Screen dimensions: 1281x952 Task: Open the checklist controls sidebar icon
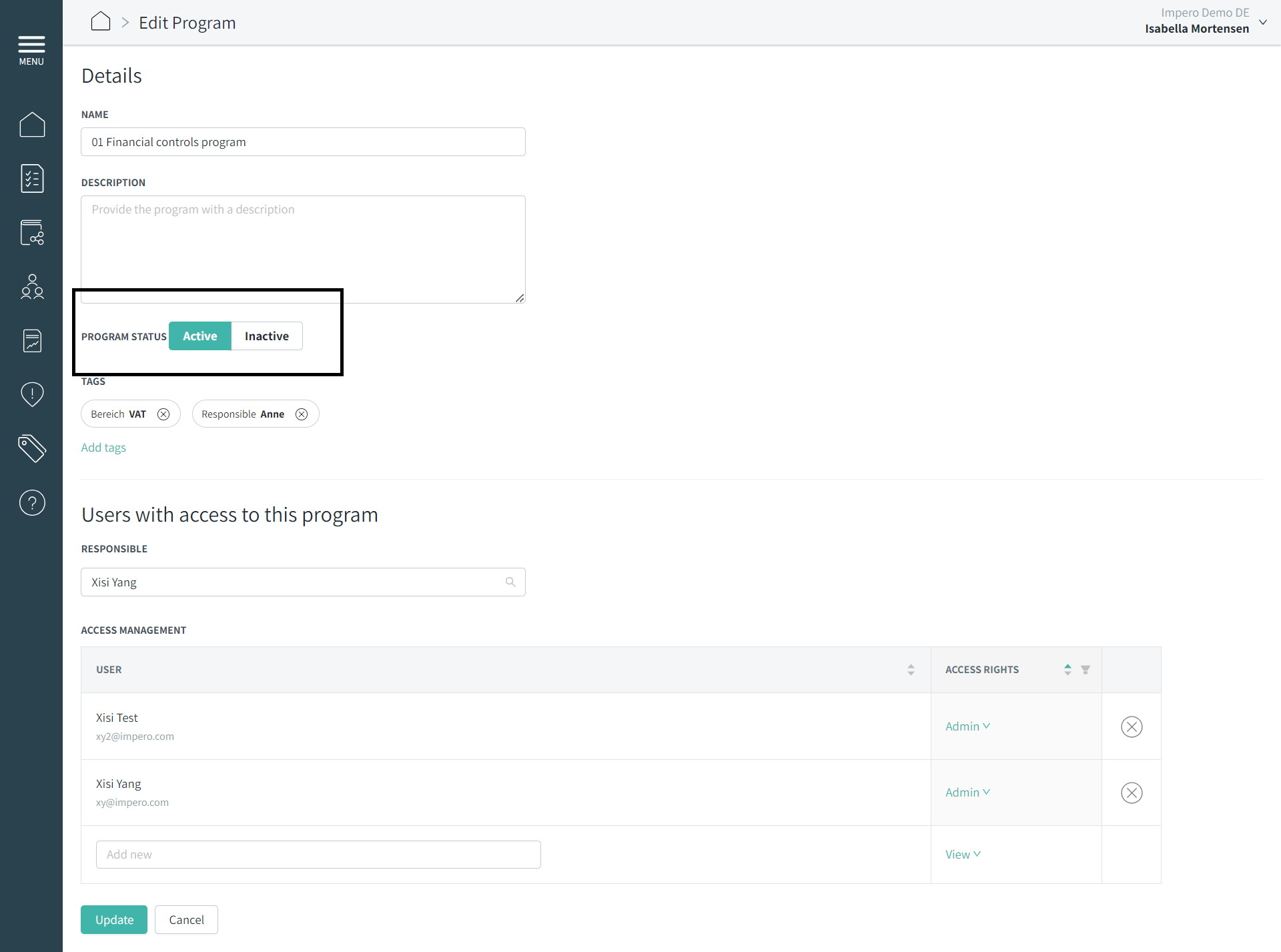click(x=32, y=178)
